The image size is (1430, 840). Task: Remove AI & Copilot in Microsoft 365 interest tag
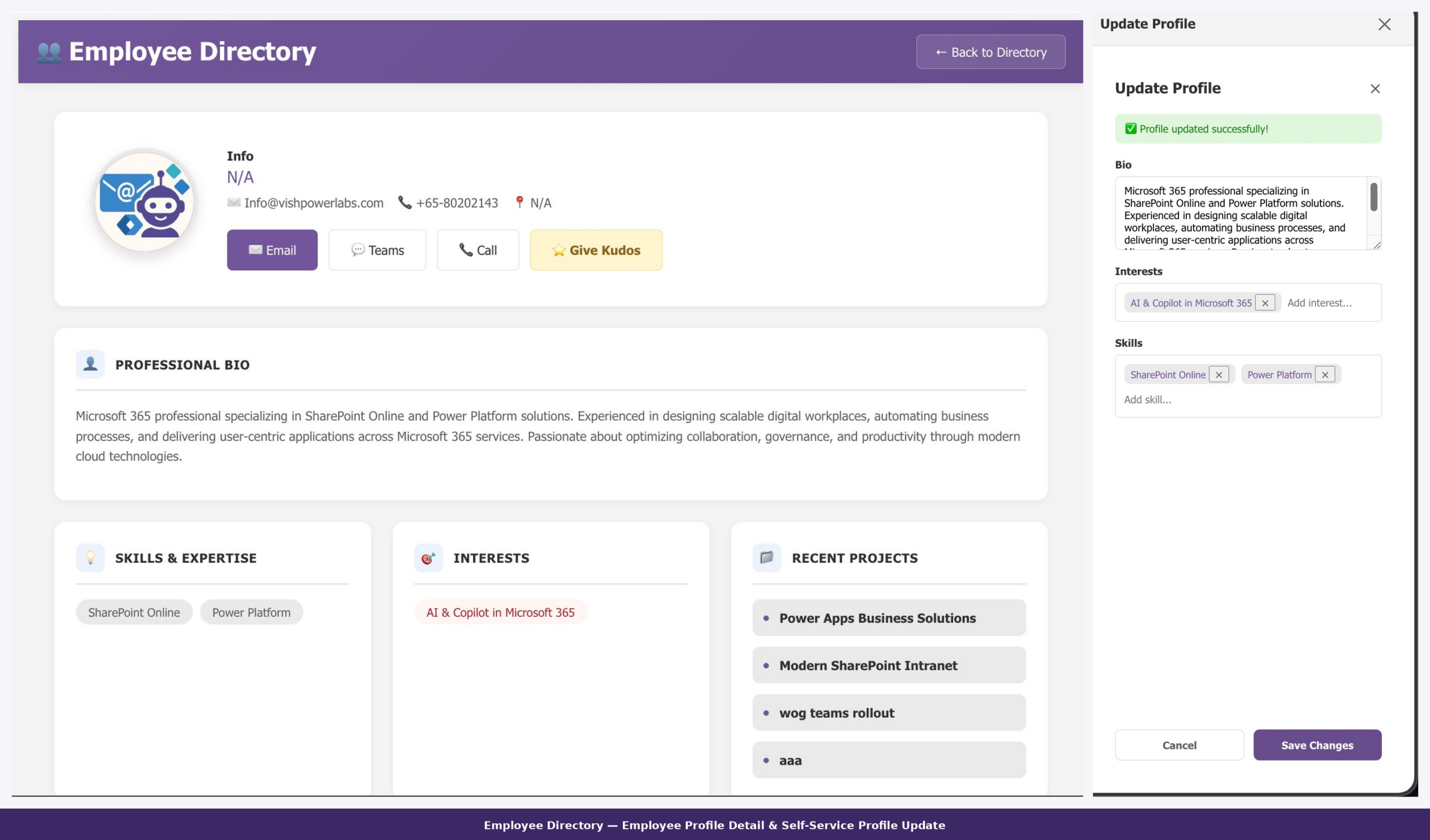(x=1265, y=303)
